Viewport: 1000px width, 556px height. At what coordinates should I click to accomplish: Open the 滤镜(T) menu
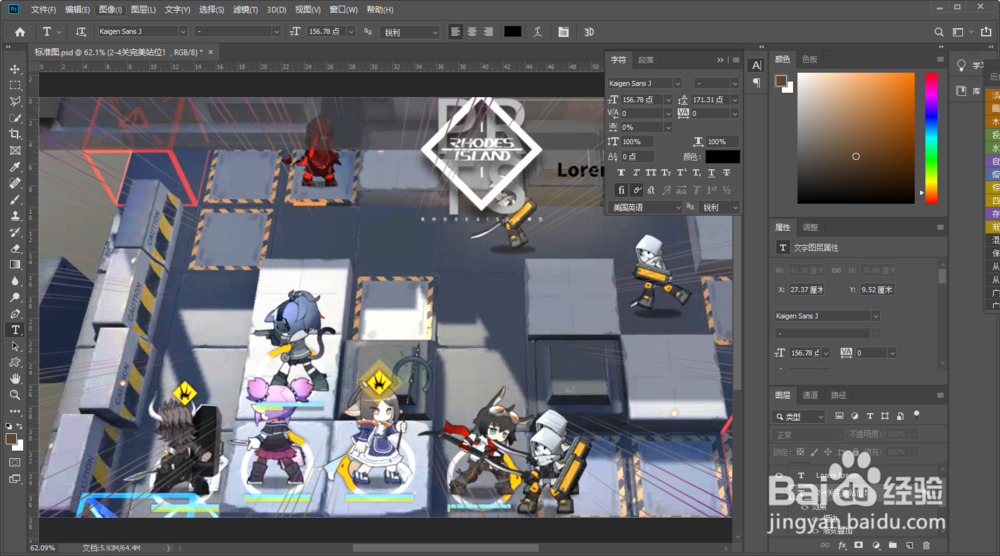click(246, 10)
